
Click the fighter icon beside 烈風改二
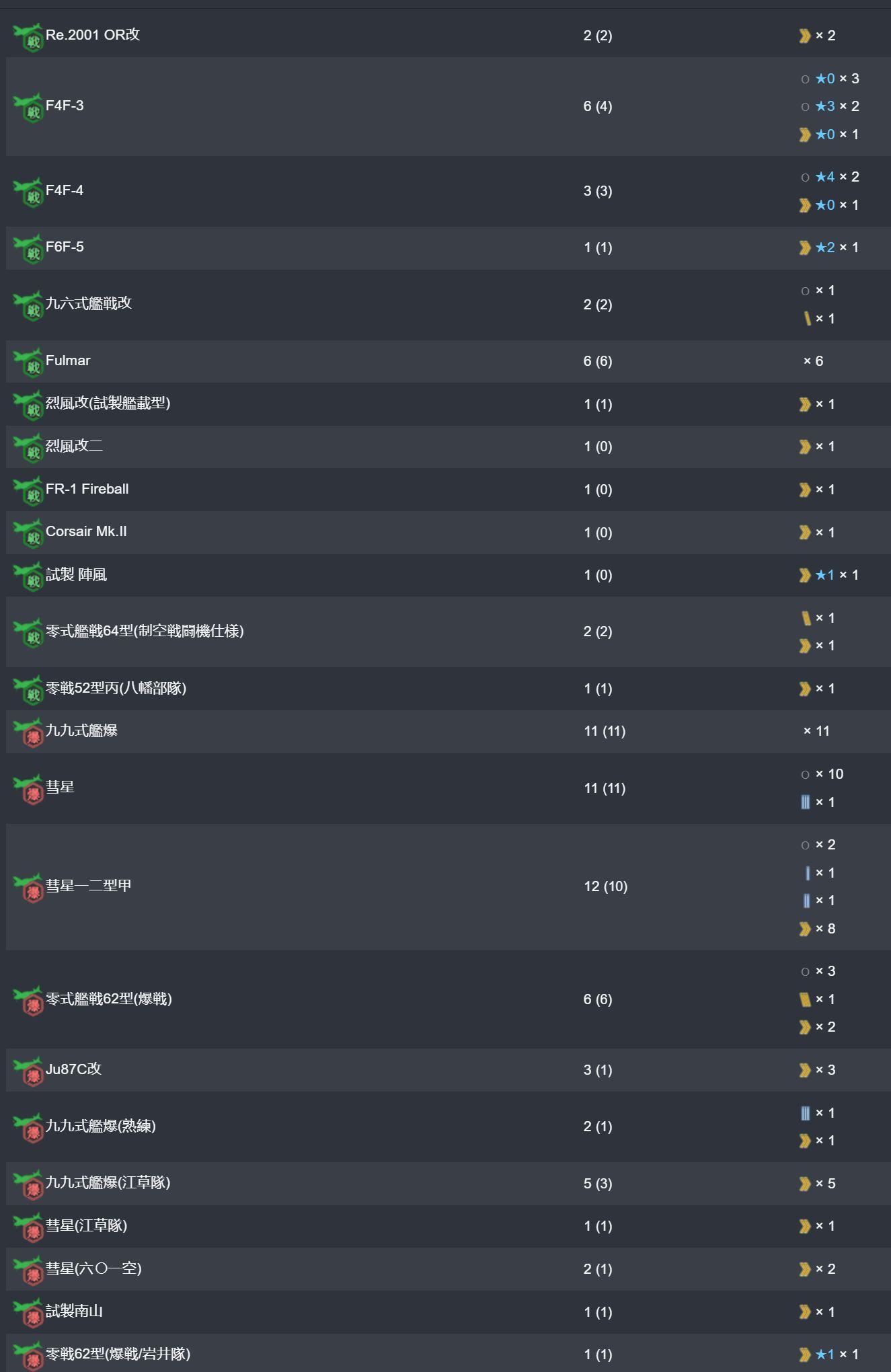28,448
